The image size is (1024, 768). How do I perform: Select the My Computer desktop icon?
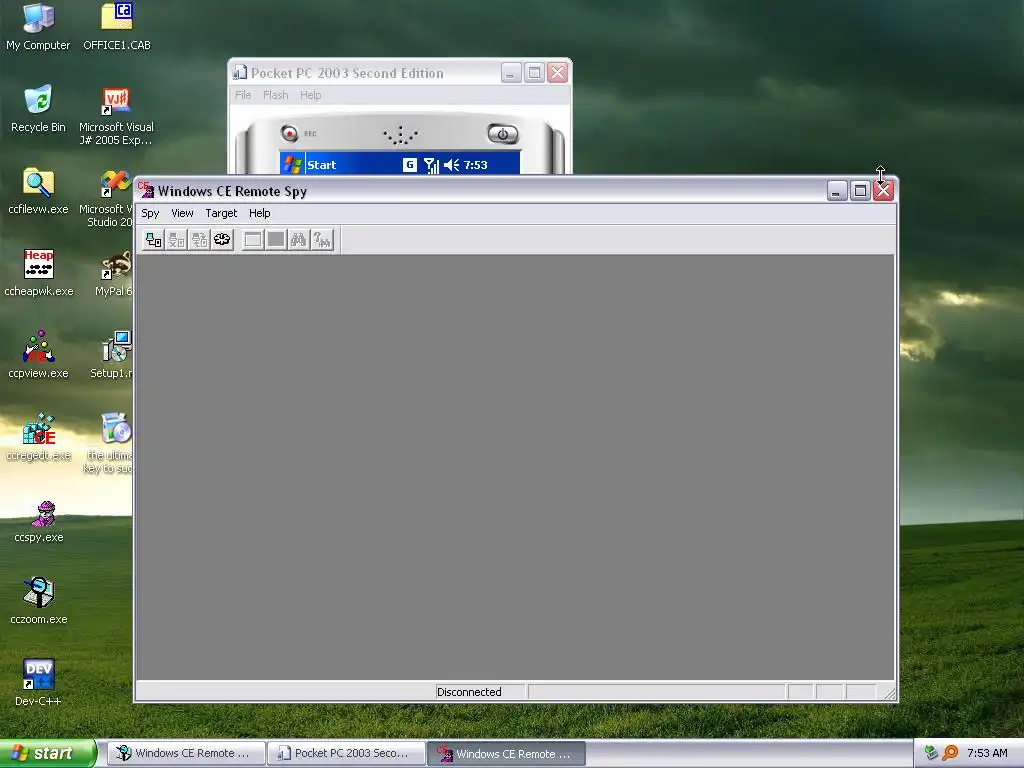click(38, 27)
